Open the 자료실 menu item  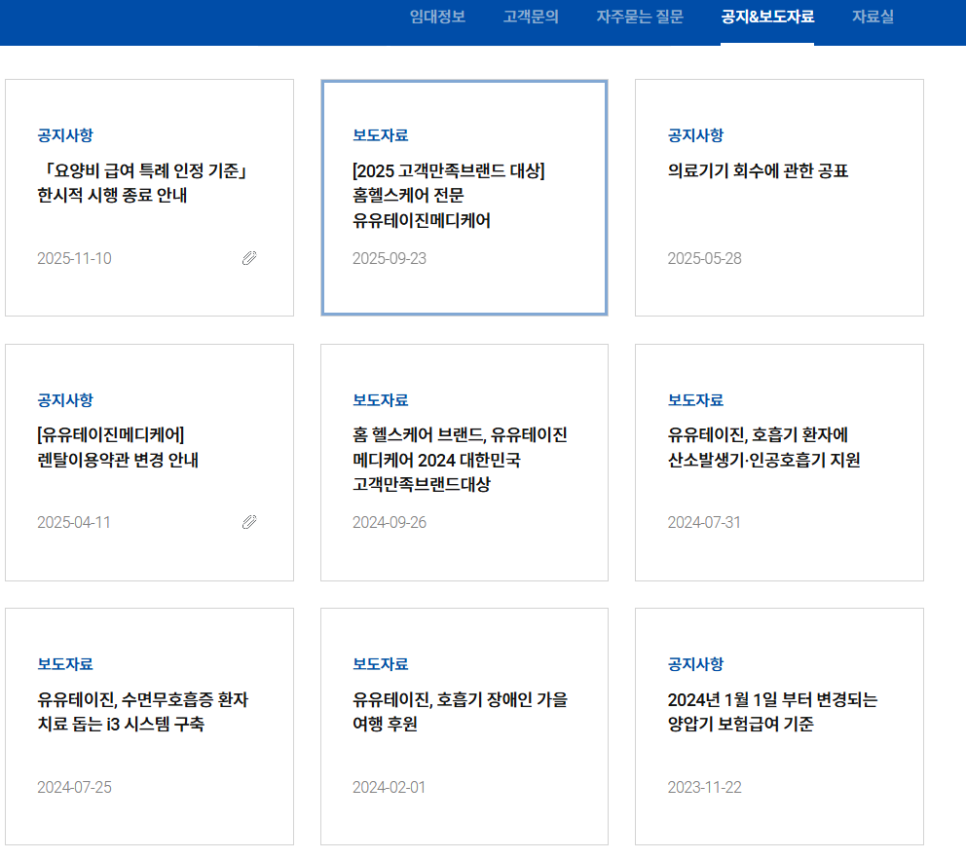[x=872, y=17]
